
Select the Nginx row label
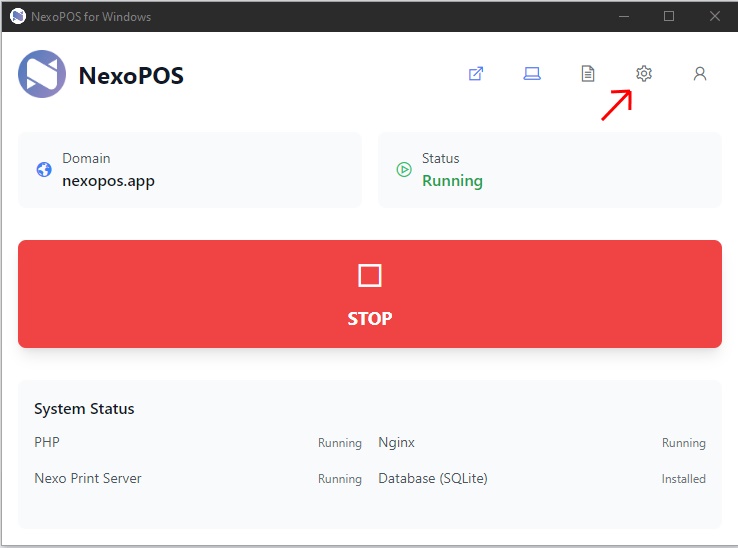396,443
